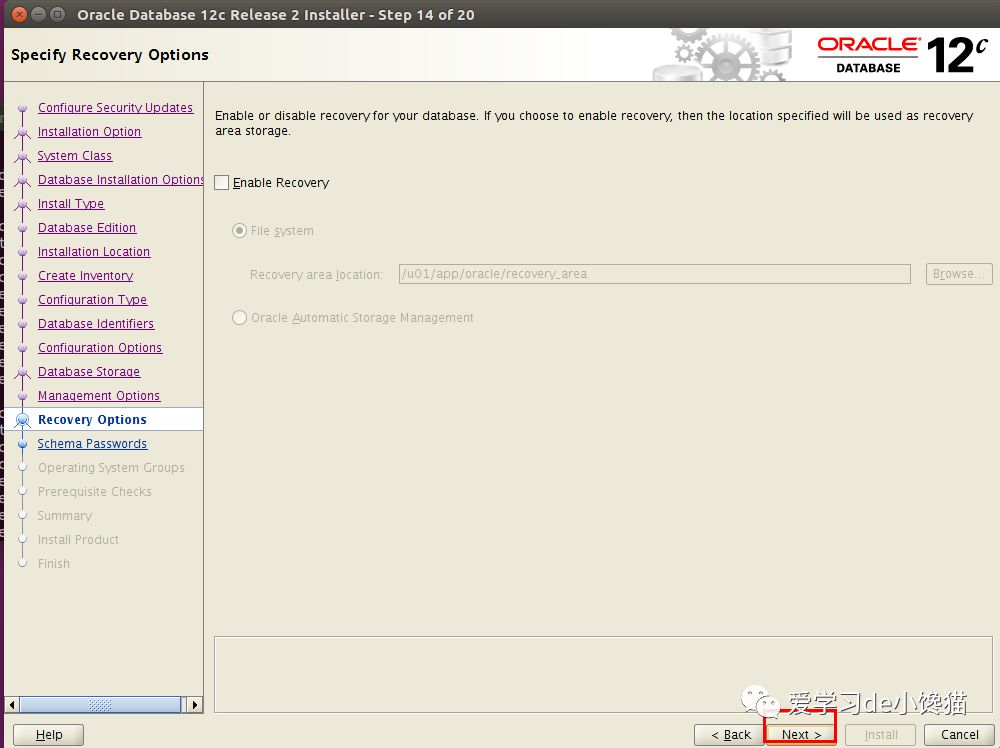Go to Configuration Options step
This screenshot has height=748, width=1000.
[100, 348]
